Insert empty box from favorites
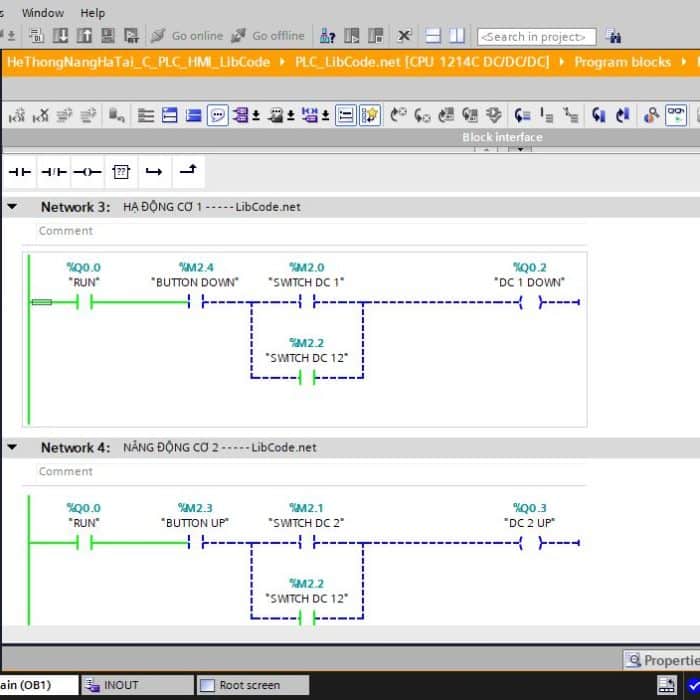Screen dimensions: 700x700 (121, 172)
